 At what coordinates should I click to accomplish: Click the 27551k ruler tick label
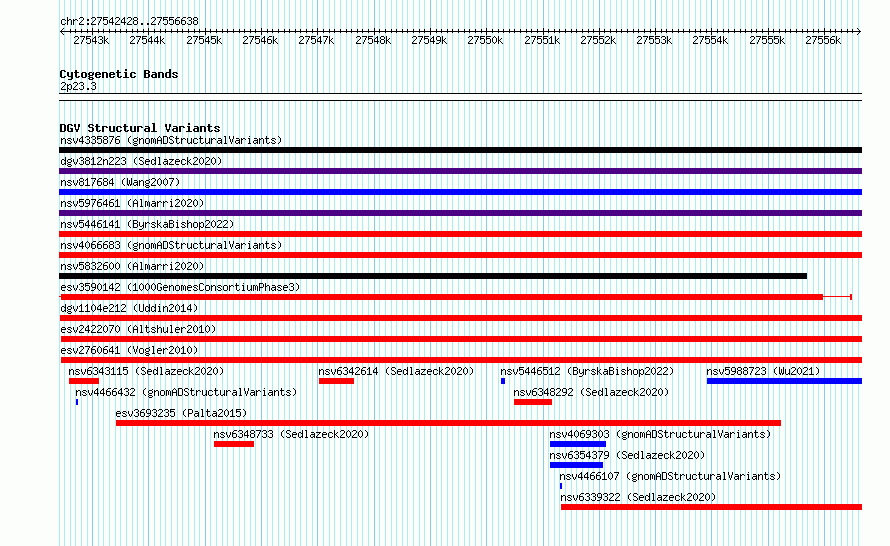(542, 41)
